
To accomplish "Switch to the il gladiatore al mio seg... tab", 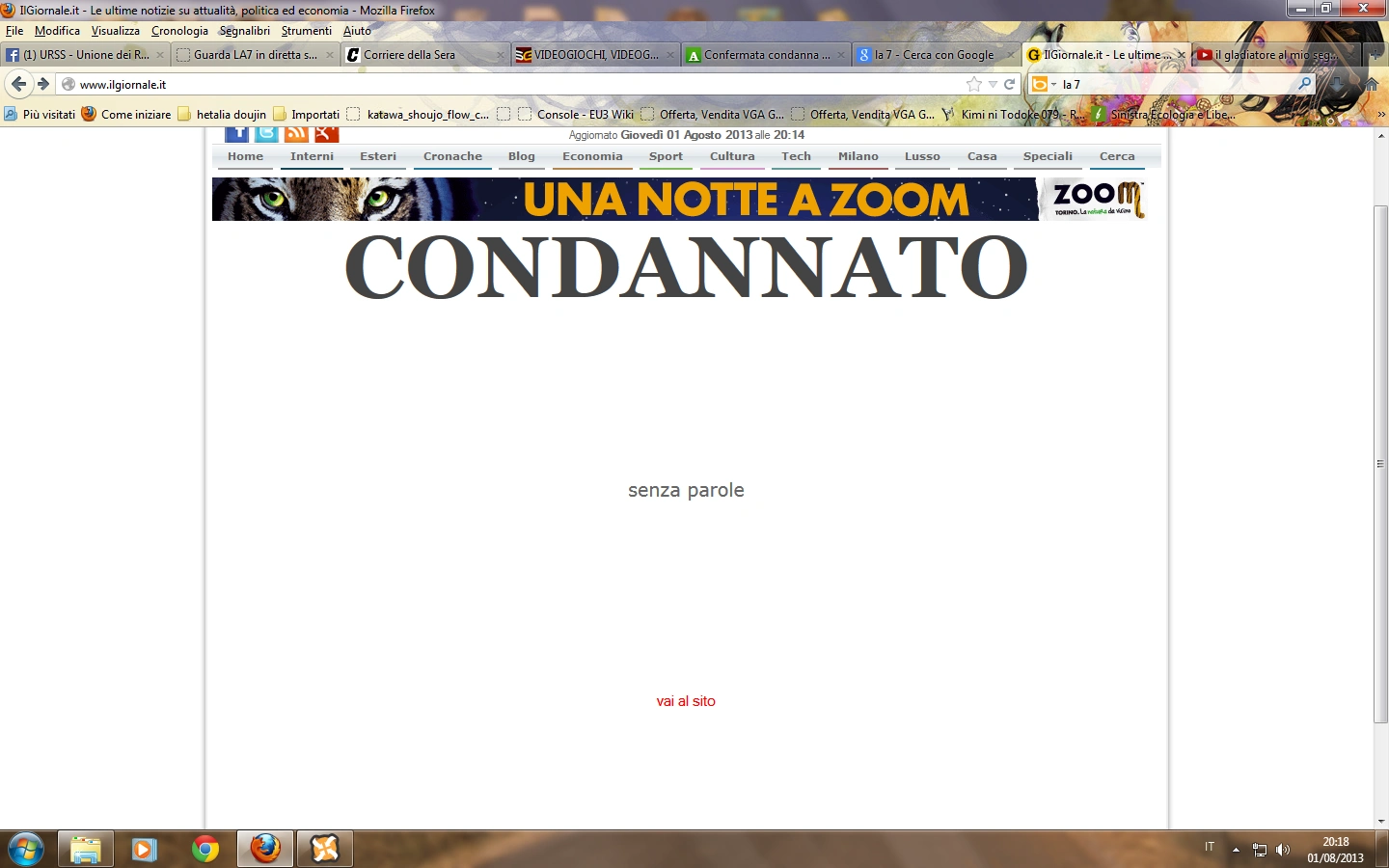I will point(1275,55).
